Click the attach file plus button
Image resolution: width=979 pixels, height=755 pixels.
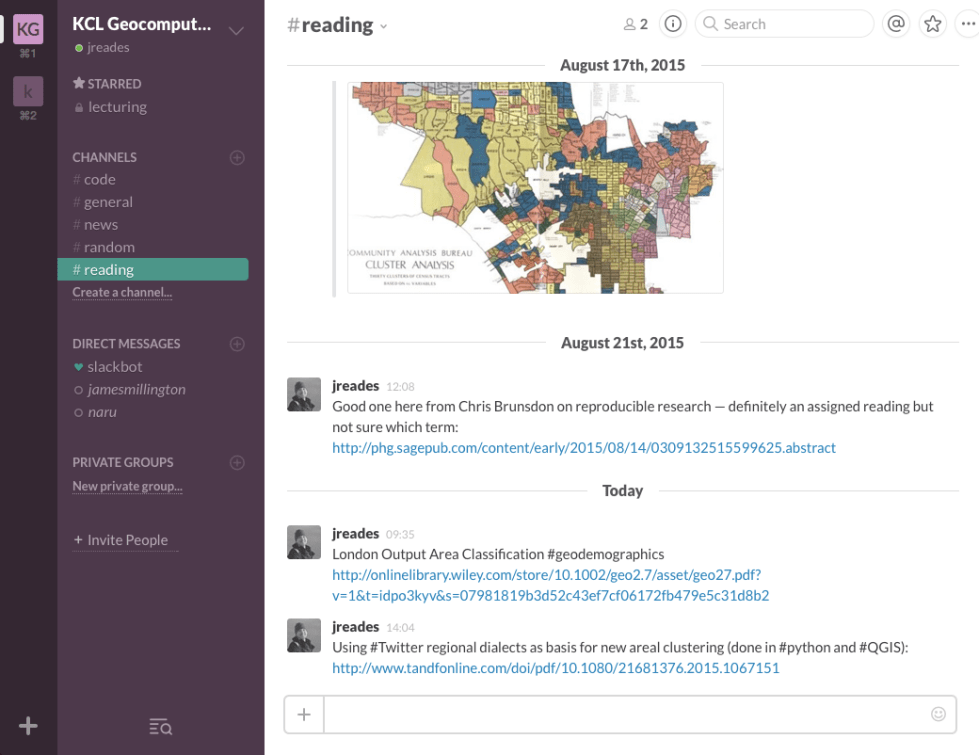[304, 714]
